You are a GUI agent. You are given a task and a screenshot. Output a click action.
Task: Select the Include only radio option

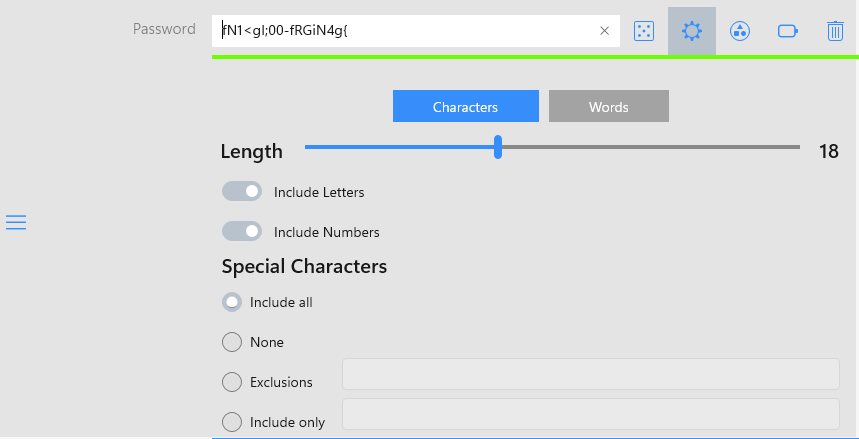click(x=232, y=422)
